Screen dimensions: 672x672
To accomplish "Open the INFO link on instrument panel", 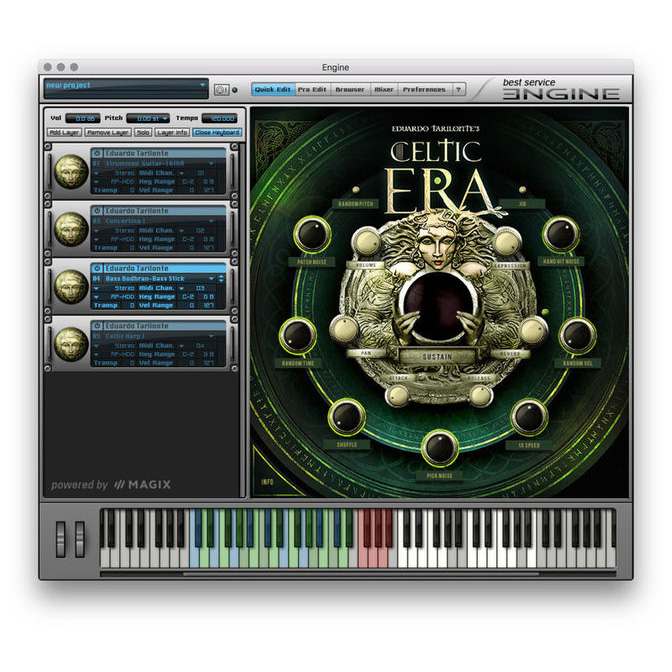I will tap(267, 482).
